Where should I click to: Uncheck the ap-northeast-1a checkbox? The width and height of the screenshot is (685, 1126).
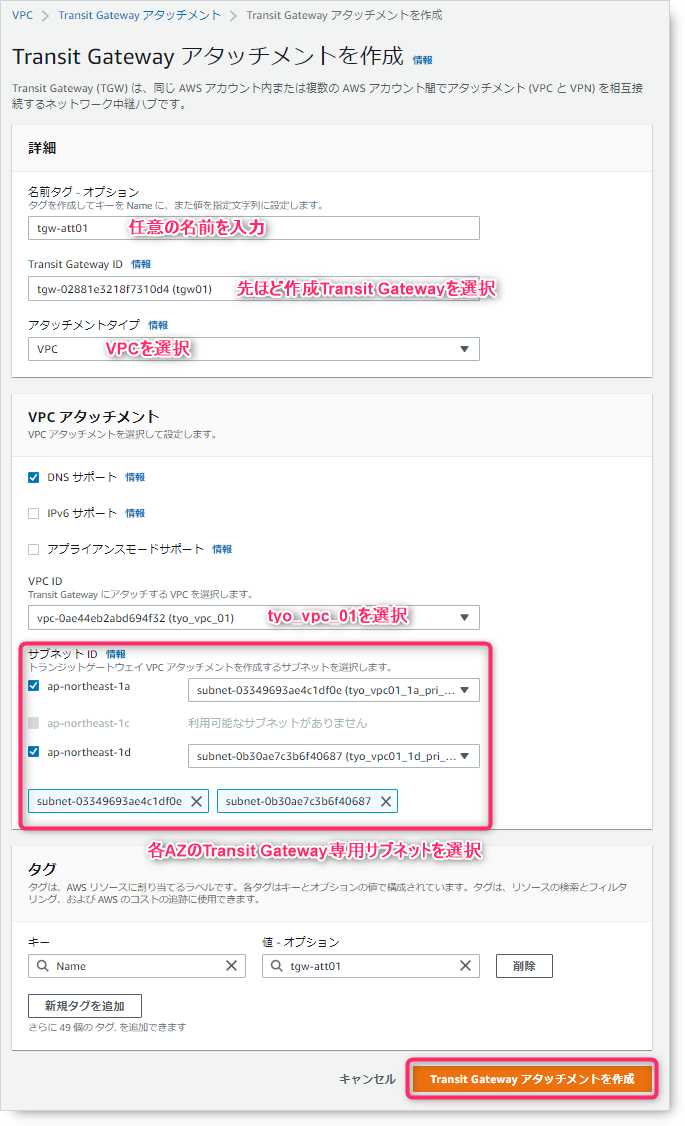coord(33,686)
